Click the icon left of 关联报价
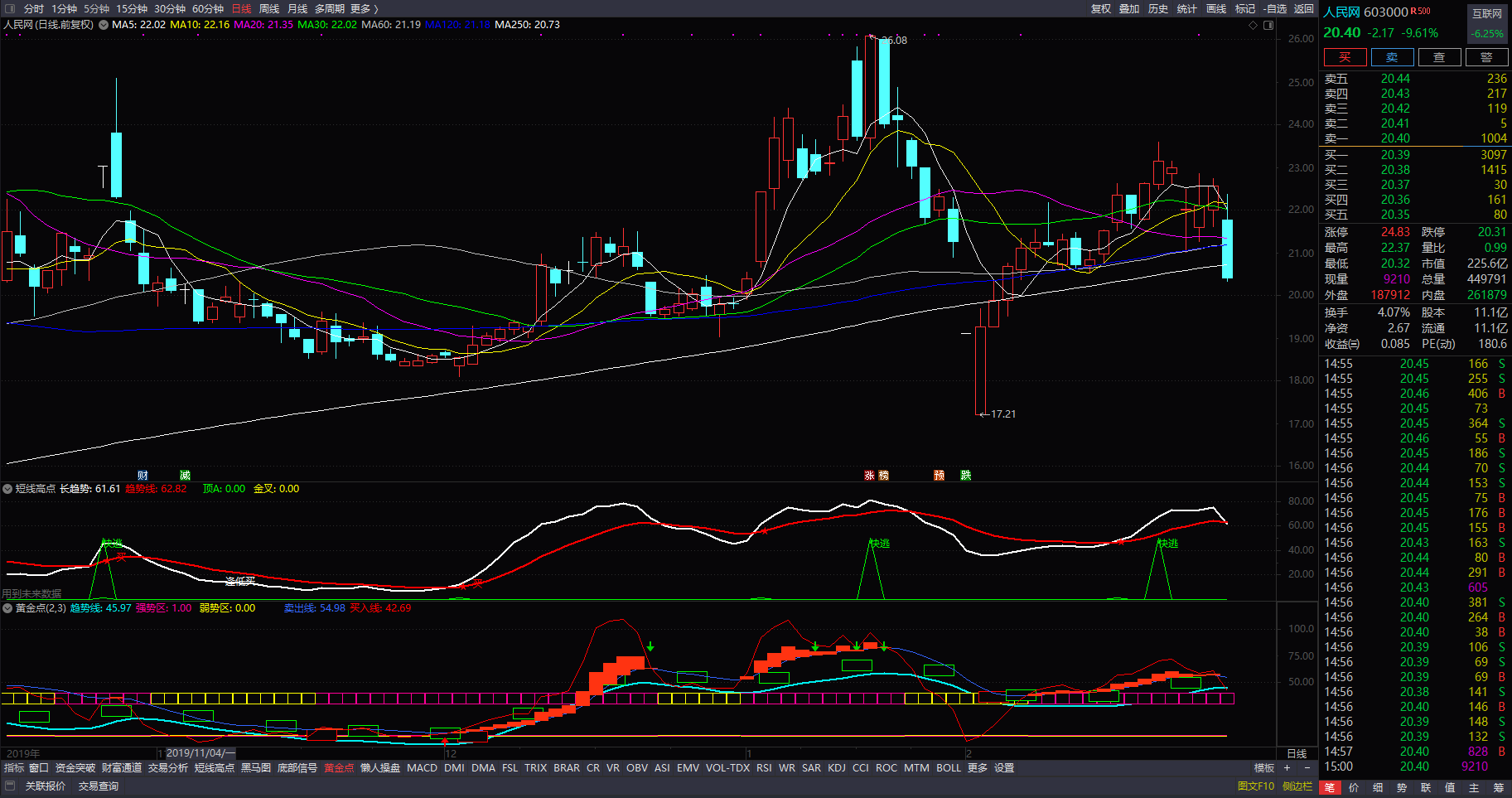Image resolution: width=1512 pixels, height=798 pixels. click(10, 786)
